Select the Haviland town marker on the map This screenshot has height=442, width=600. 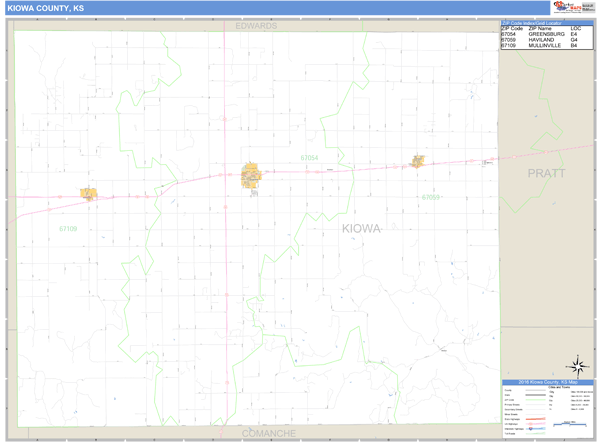click(418, 161)
